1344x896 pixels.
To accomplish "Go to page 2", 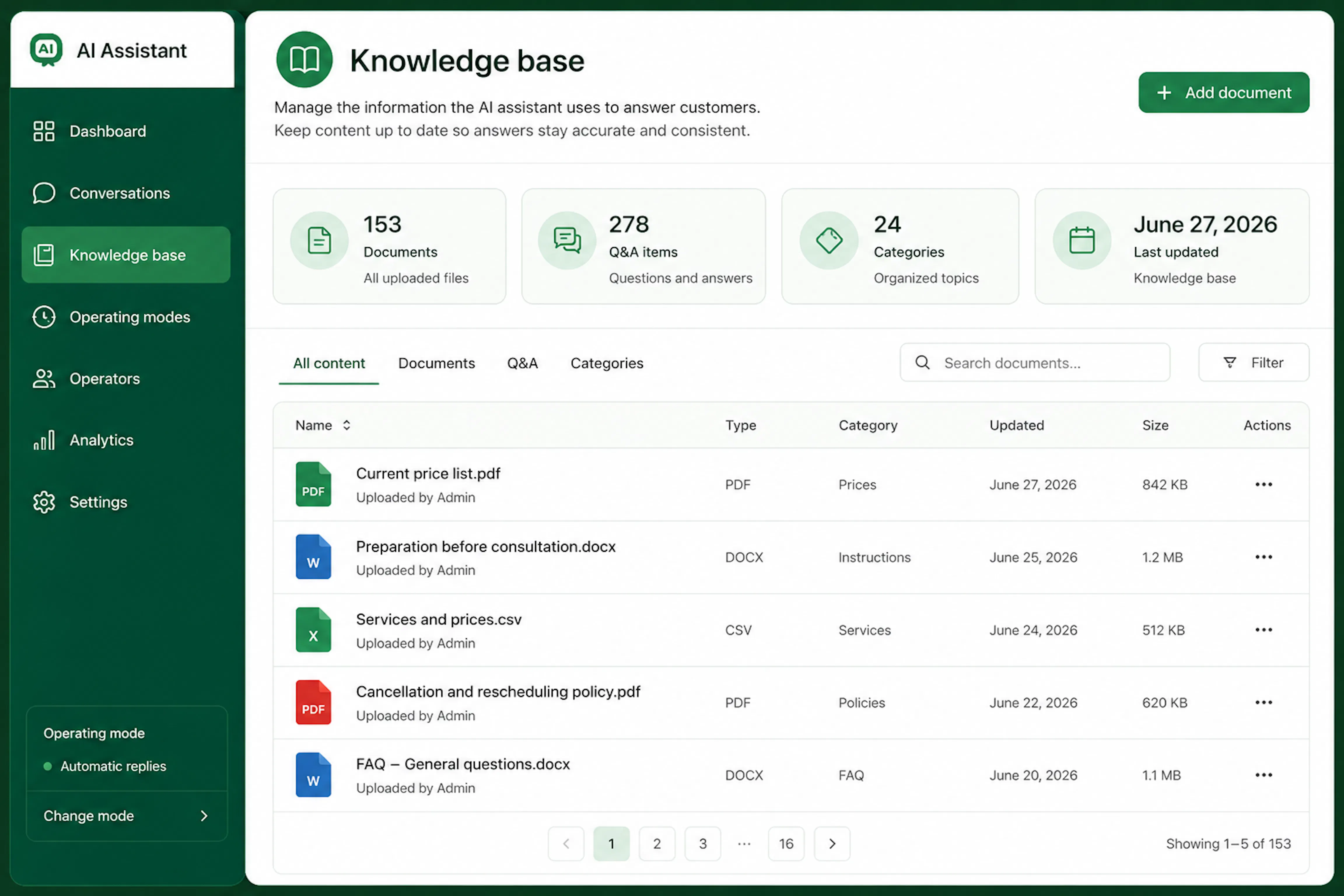I will tap(657, 843).
